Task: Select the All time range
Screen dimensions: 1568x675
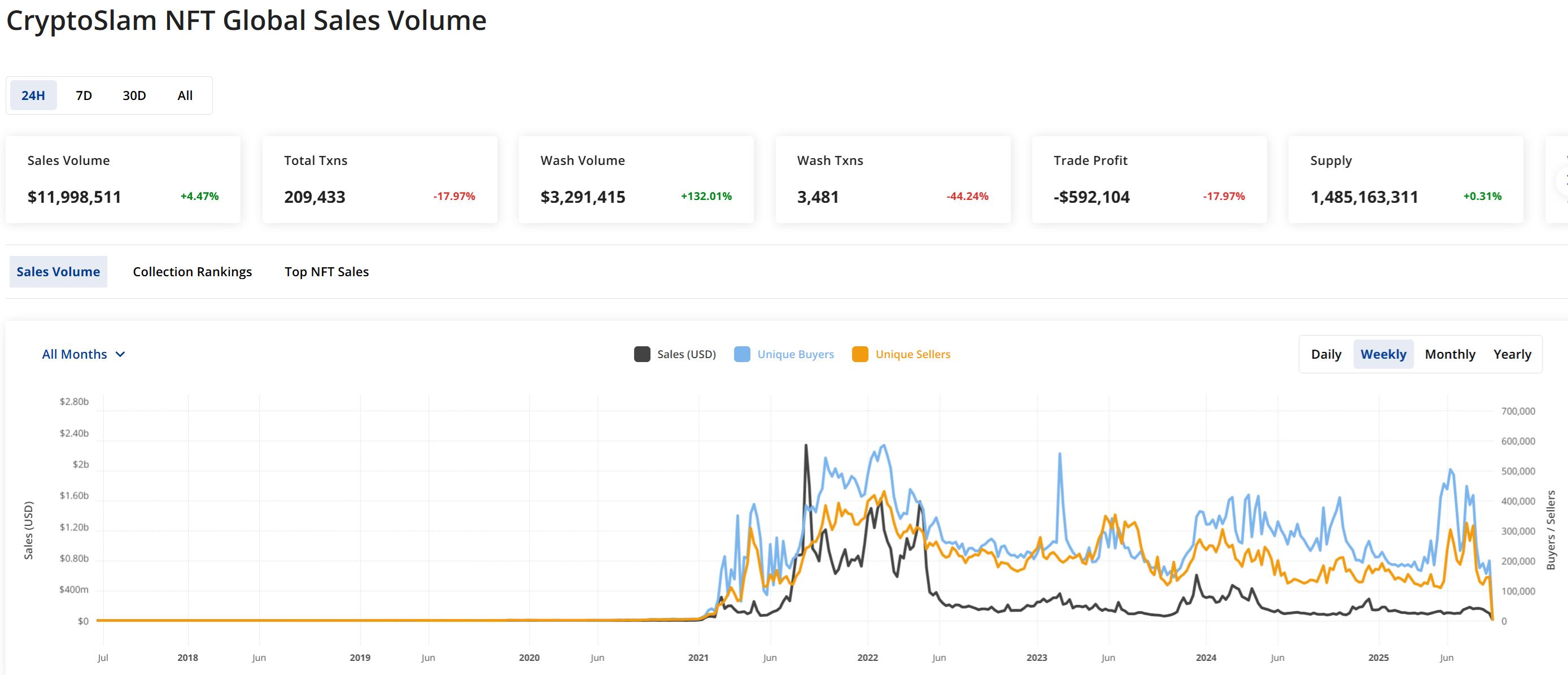Action: coord(185,95)
